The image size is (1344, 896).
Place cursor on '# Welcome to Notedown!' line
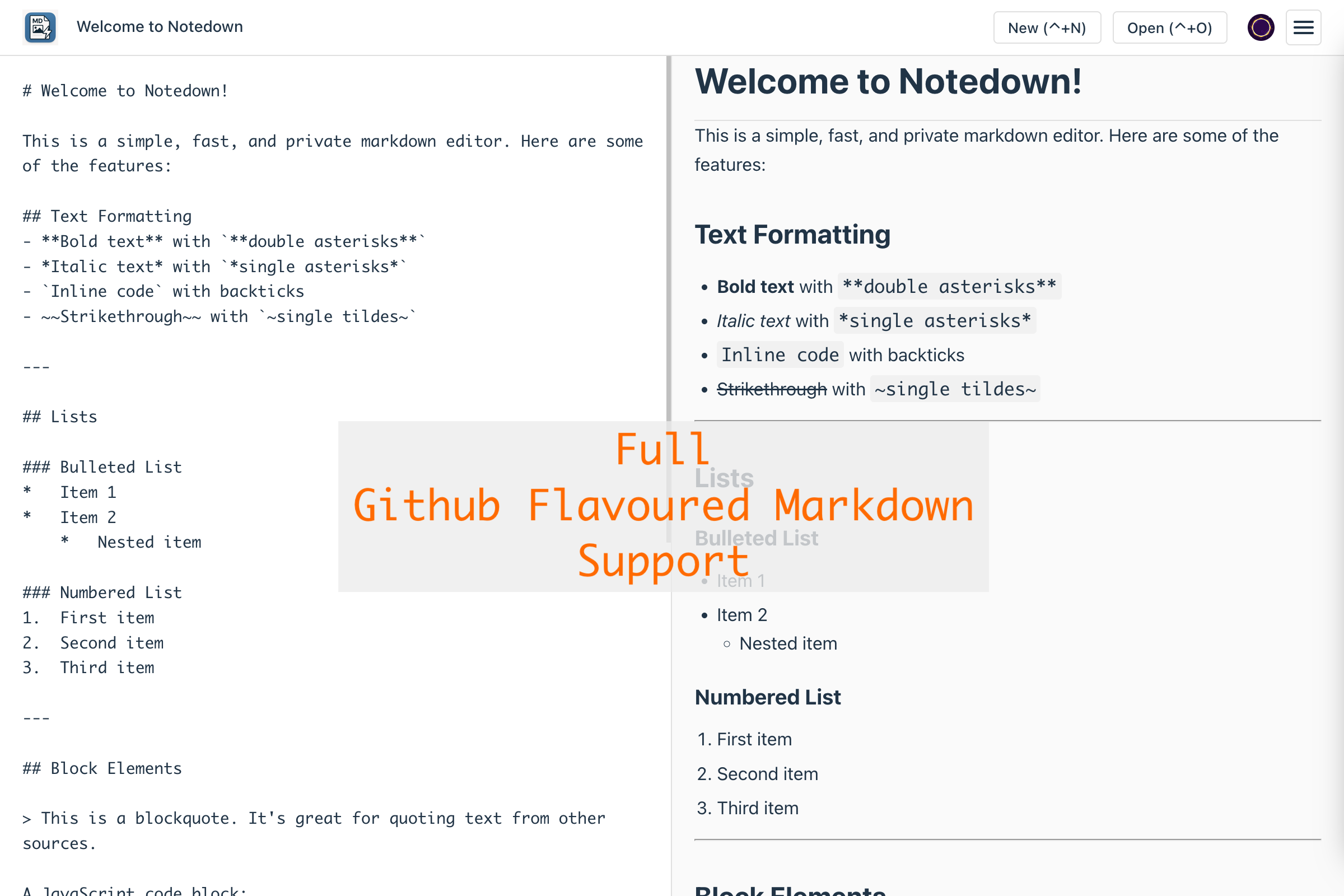click(125, 90)
